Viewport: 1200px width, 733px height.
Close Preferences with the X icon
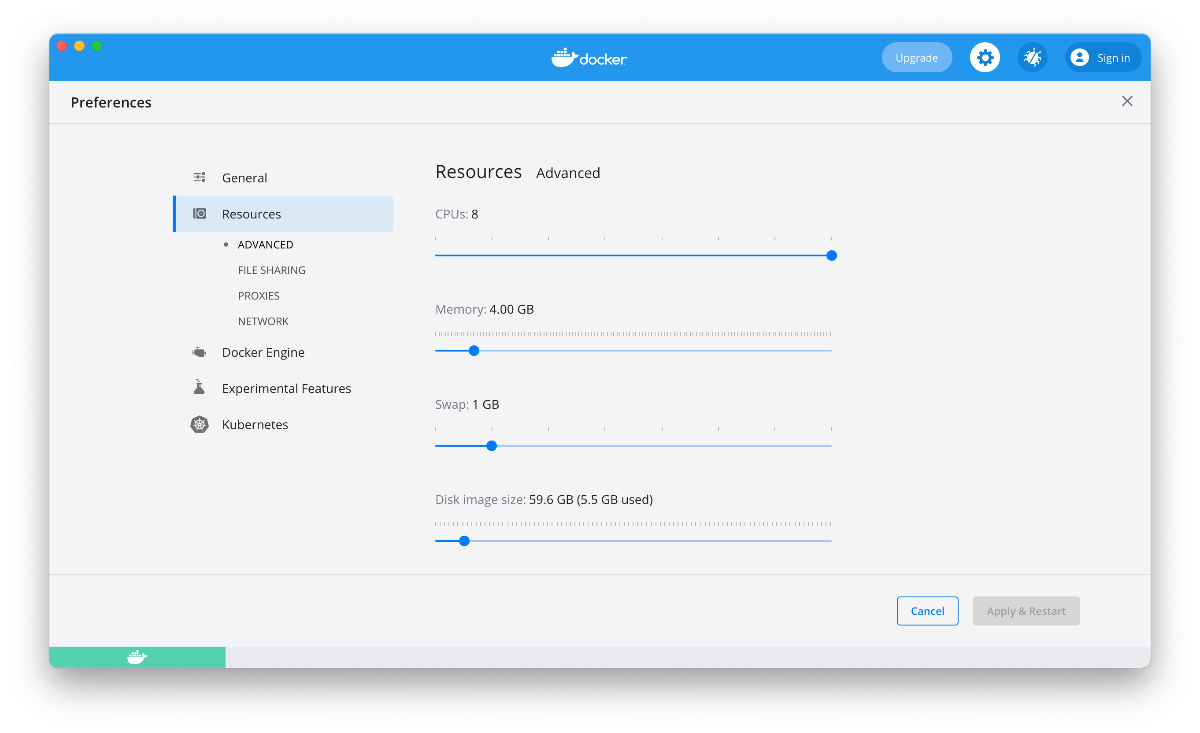click(1127, 101)
